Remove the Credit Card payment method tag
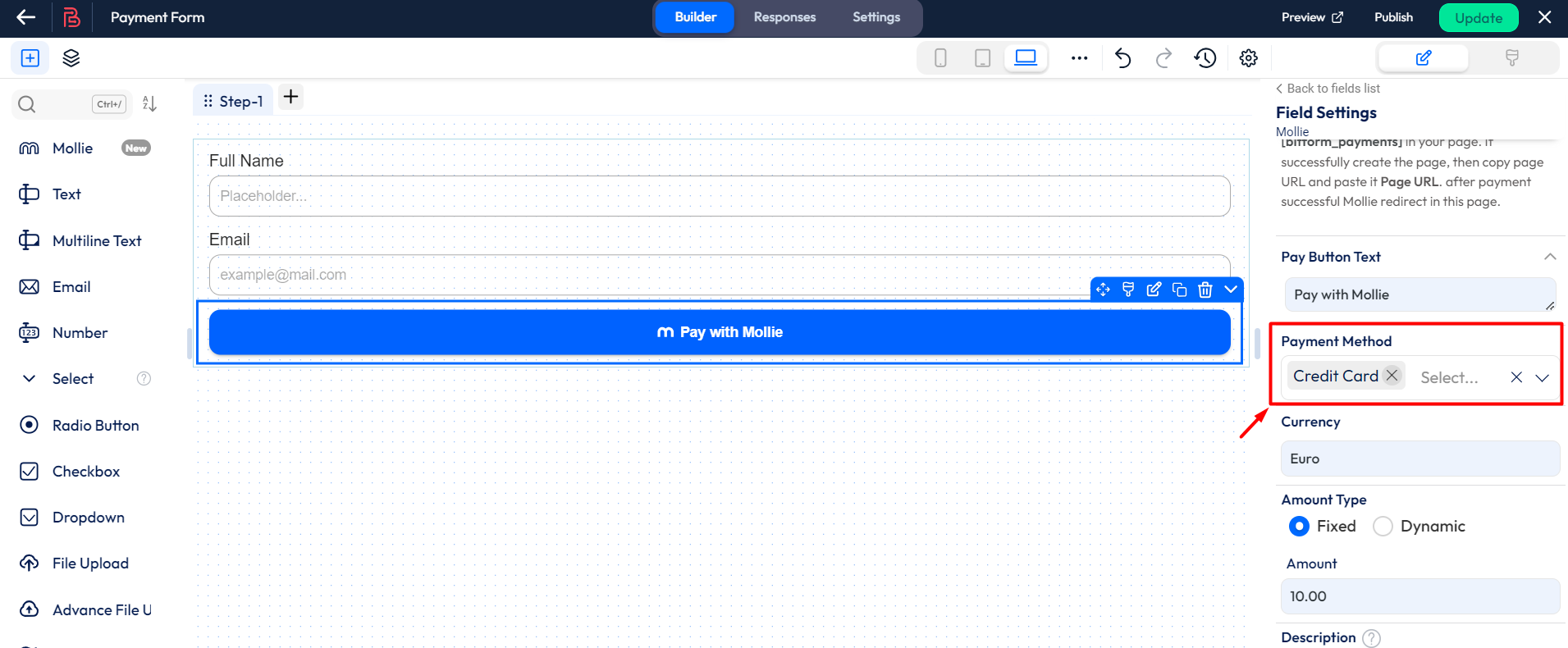The height and width of the screenshot is (648, 1568). point(1392,376)
